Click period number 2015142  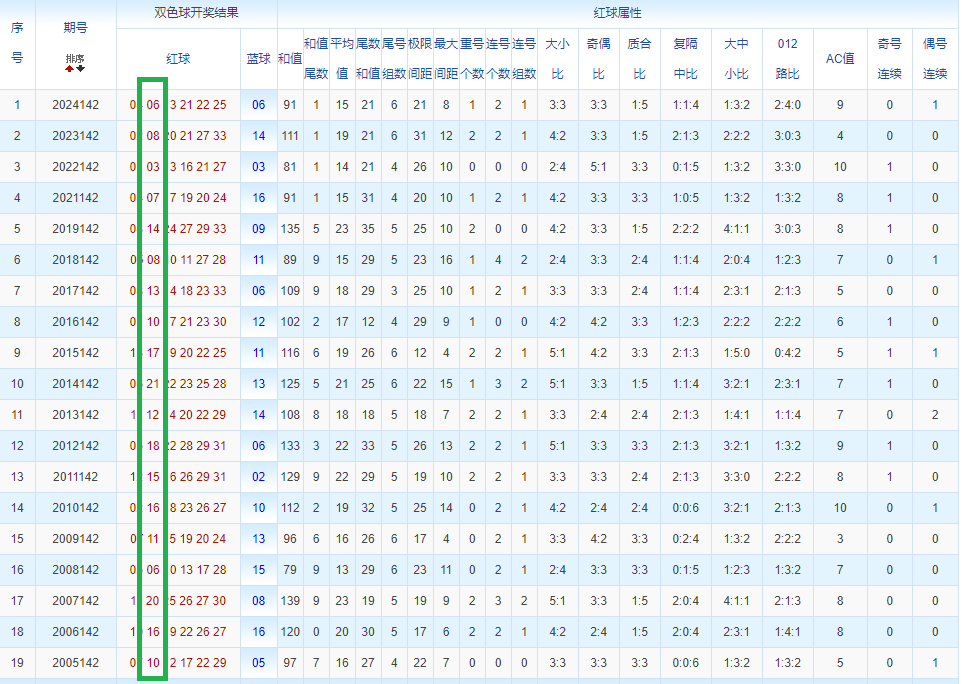75,353
